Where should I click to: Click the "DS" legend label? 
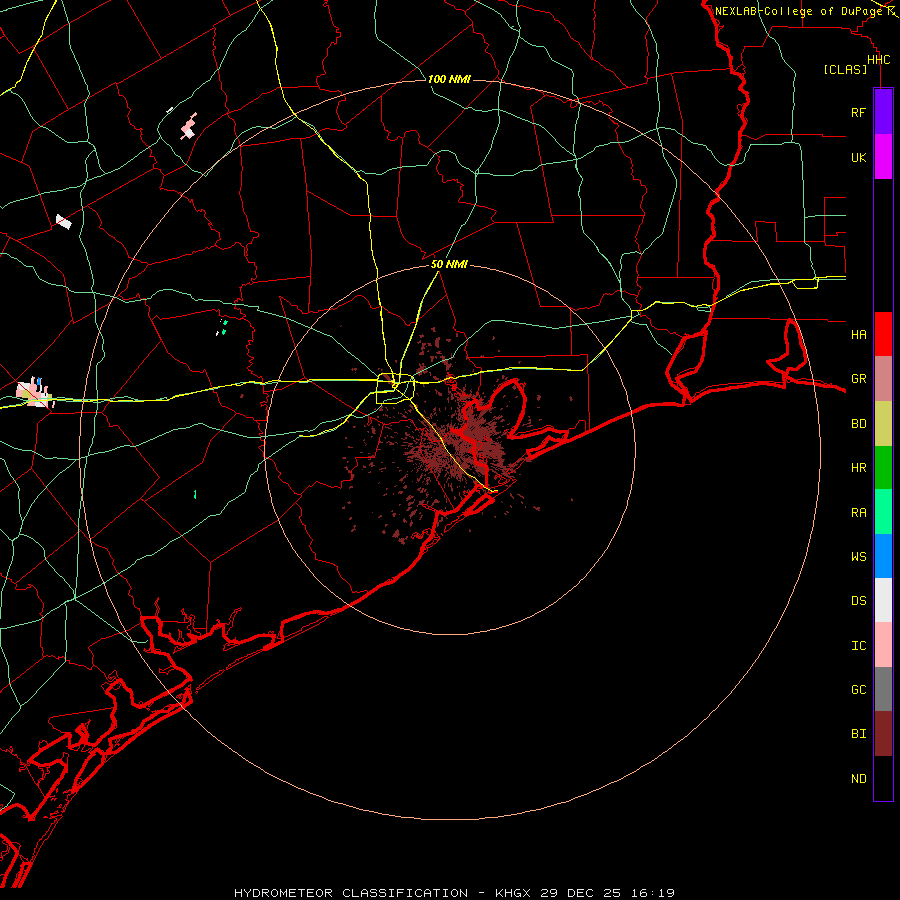(x=858, y=601)
